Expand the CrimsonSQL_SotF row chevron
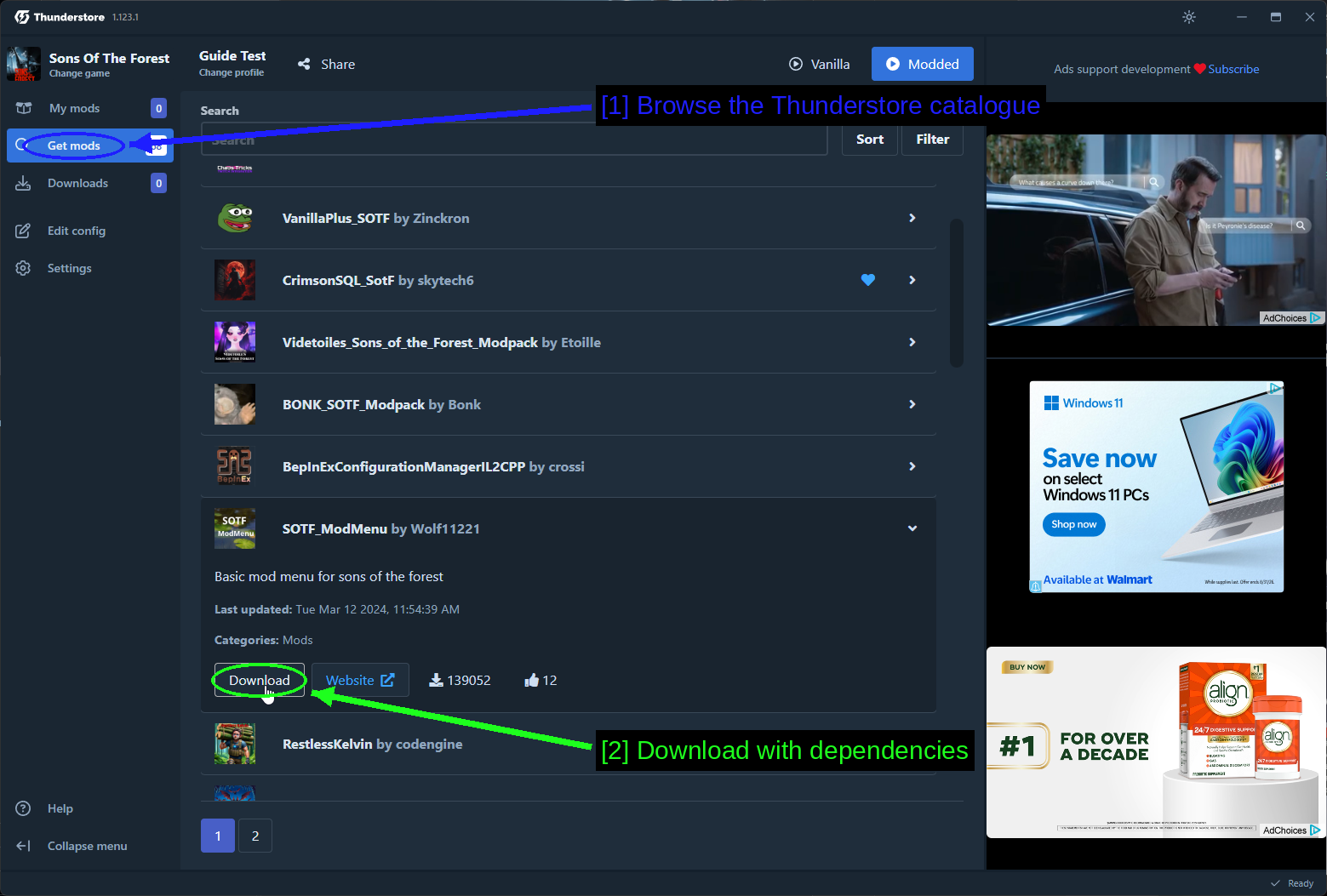This screenshot has height=896, width=1327. click(912, 280)
